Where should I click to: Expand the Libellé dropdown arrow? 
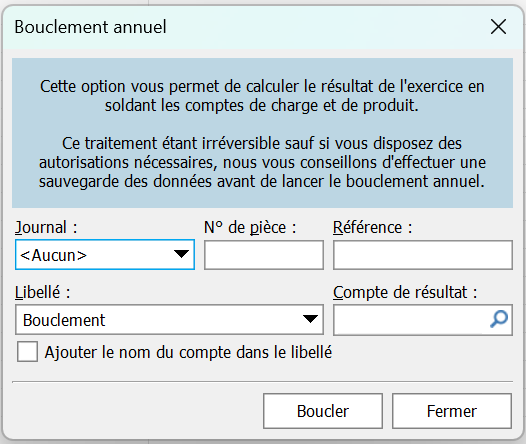[x=310, y=319]
